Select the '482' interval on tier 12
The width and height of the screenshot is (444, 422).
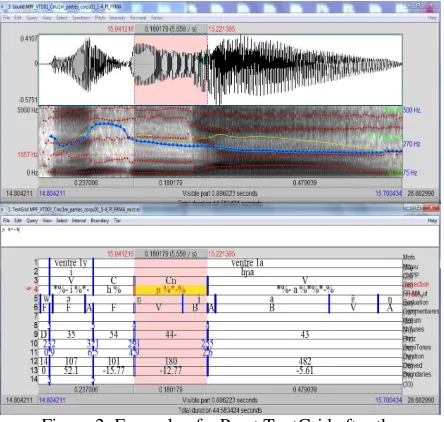[305, 361]
